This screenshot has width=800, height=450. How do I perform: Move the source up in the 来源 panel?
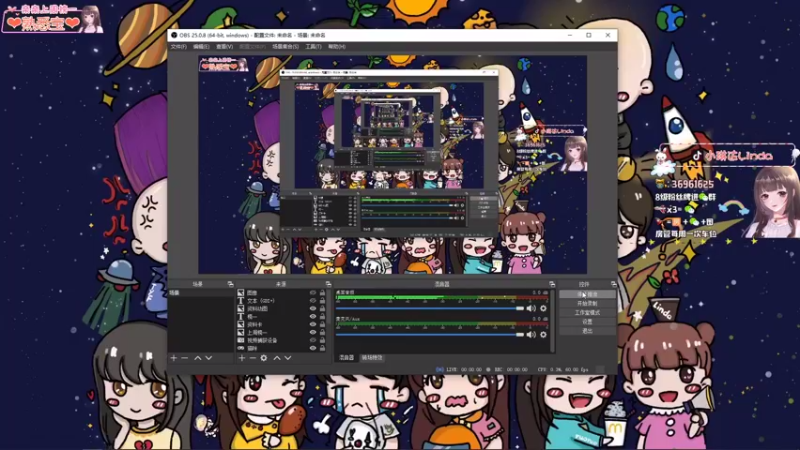277,358
